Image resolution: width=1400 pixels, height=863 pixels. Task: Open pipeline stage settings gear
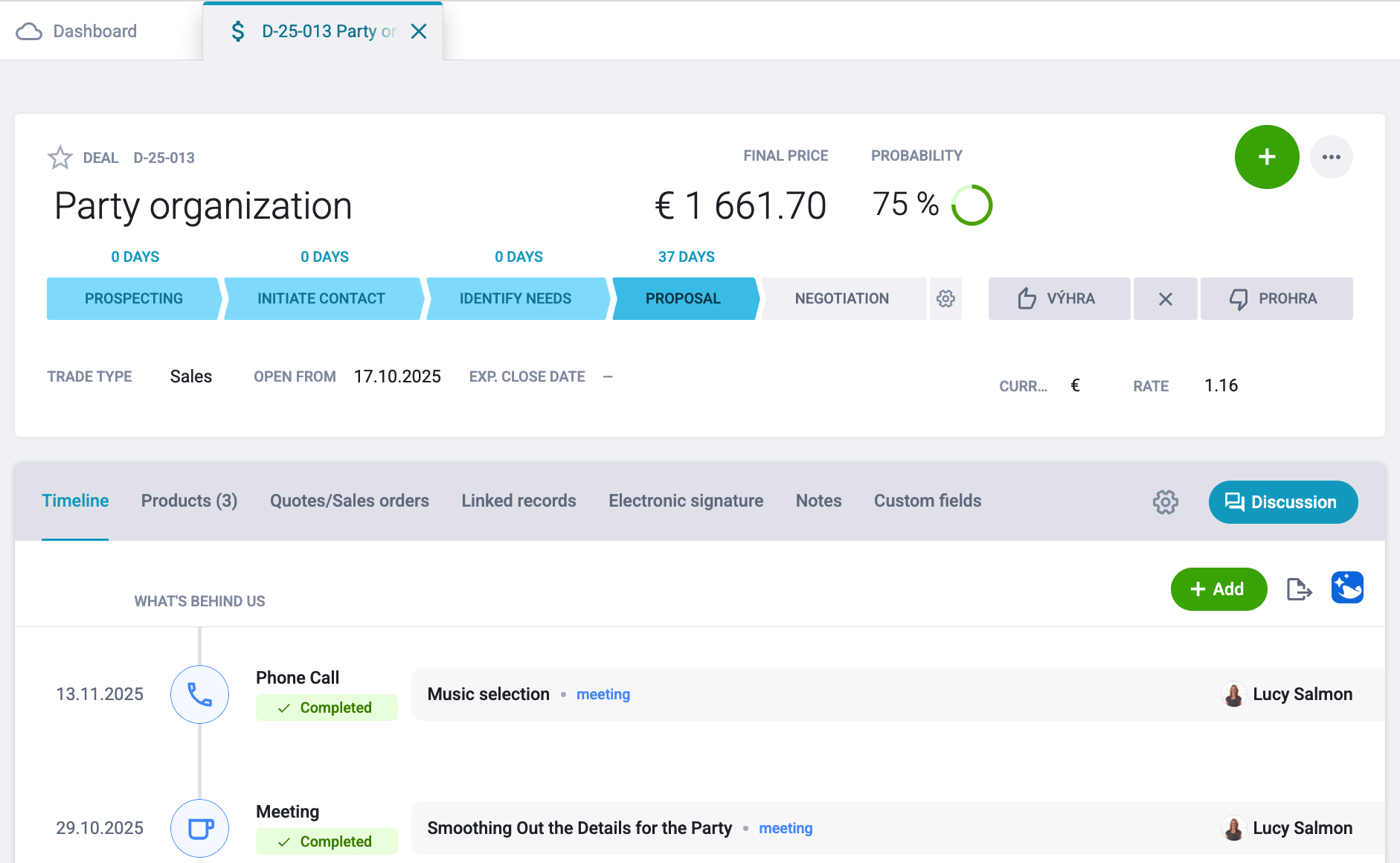(x=945, y=298)
